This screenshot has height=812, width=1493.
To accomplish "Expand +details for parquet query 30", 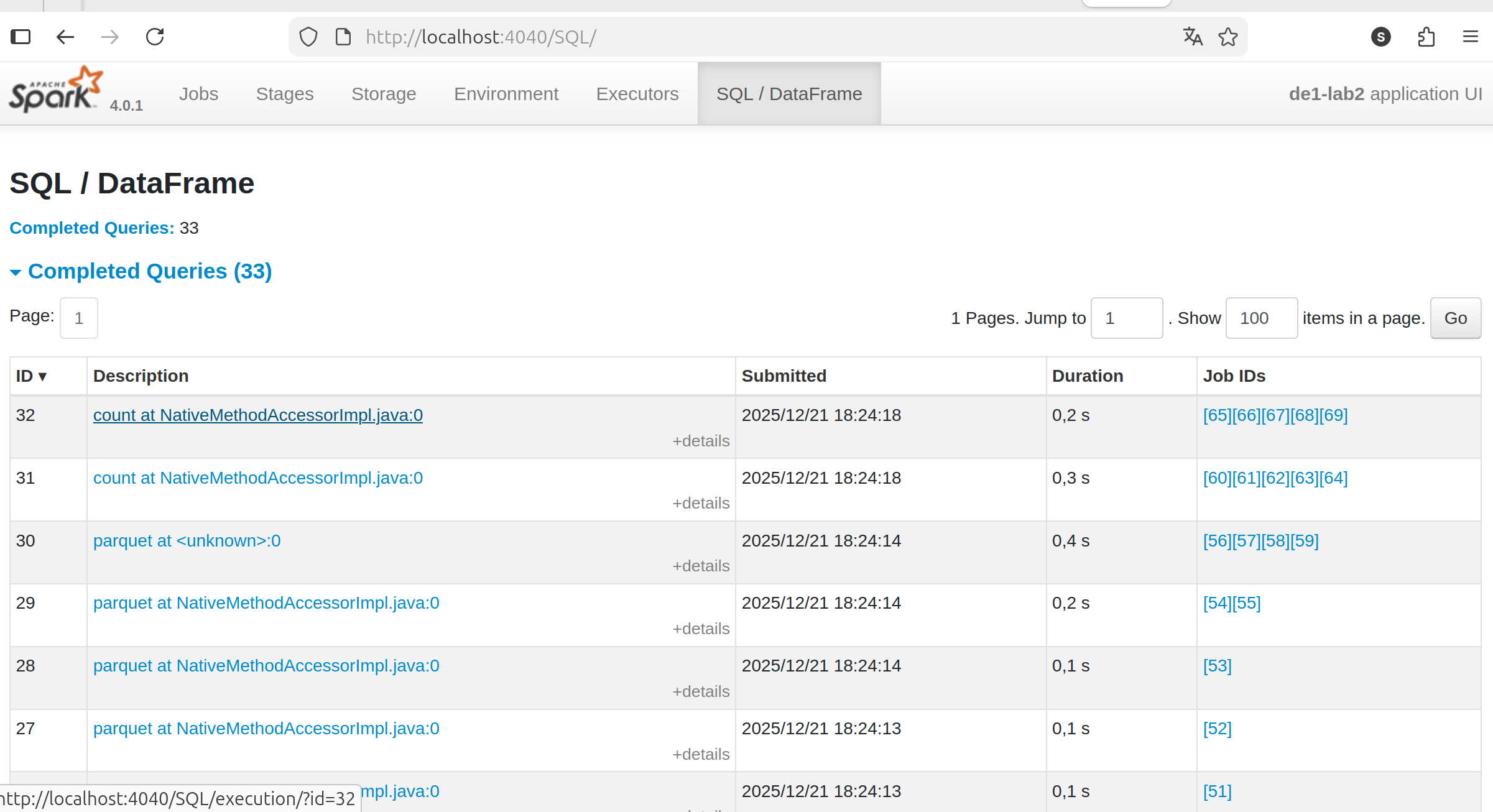I will 701,566.
